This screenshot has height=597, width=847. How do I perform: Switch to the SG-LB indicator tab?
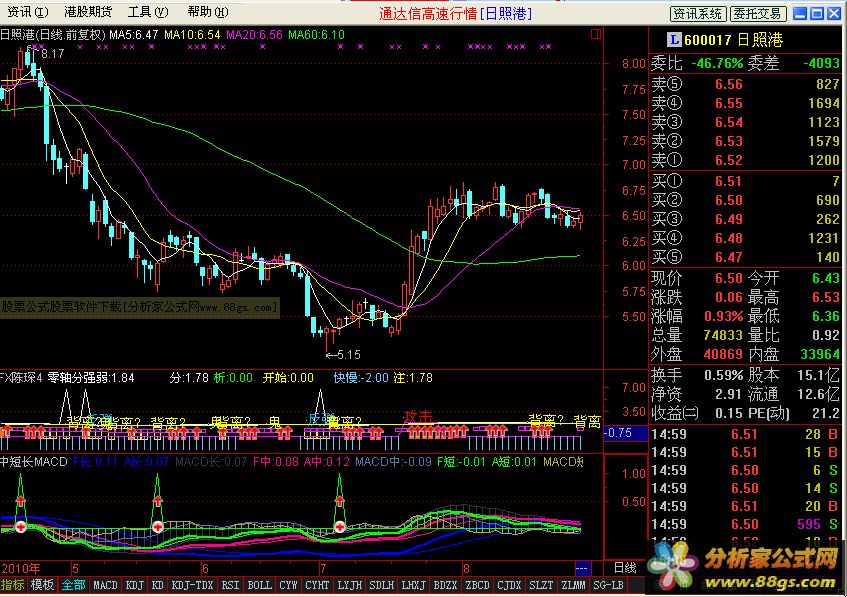tap(608, 585)
